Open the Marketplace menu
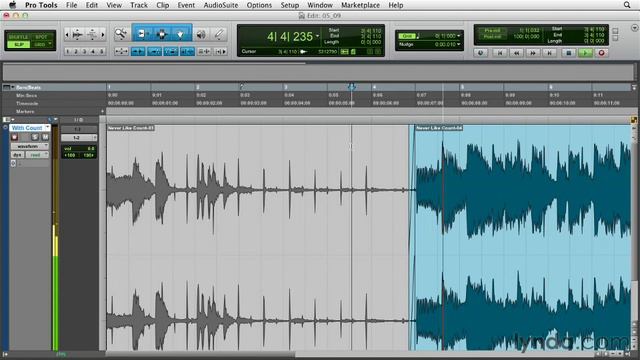 pos(360,5)
